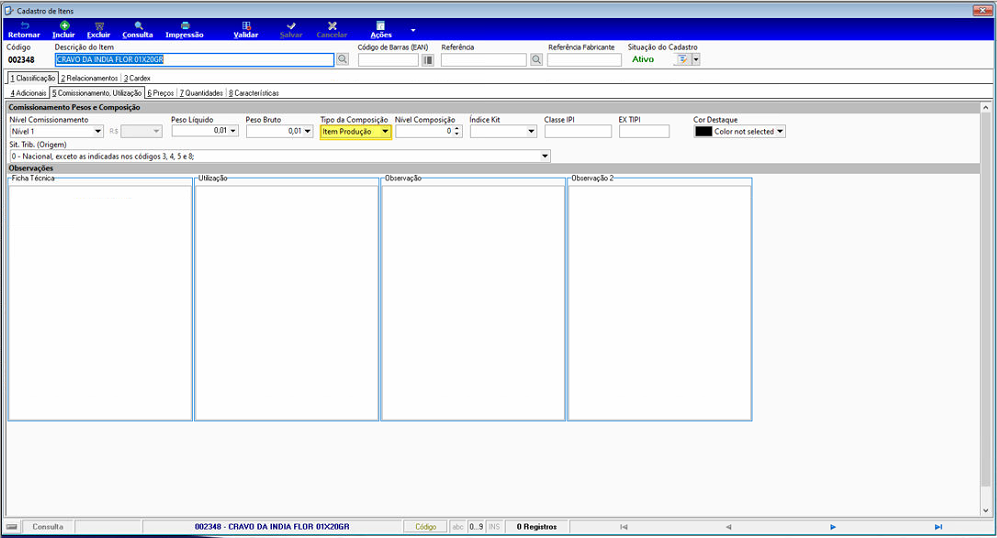Click the EX TIPI input field

point(644,132)
